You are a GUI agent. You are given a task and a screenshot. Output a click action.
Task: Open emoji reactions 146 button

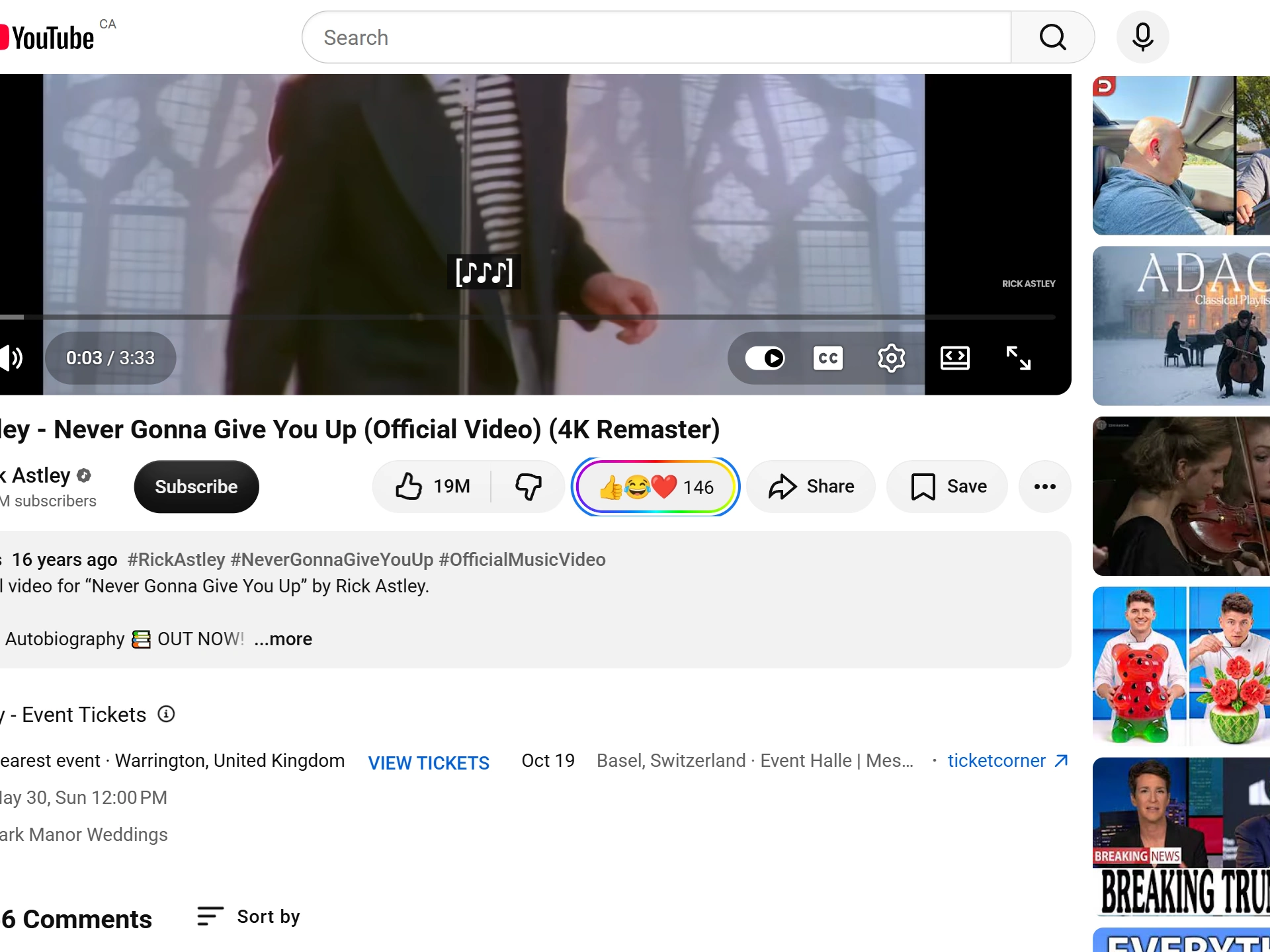pos(656,487)
